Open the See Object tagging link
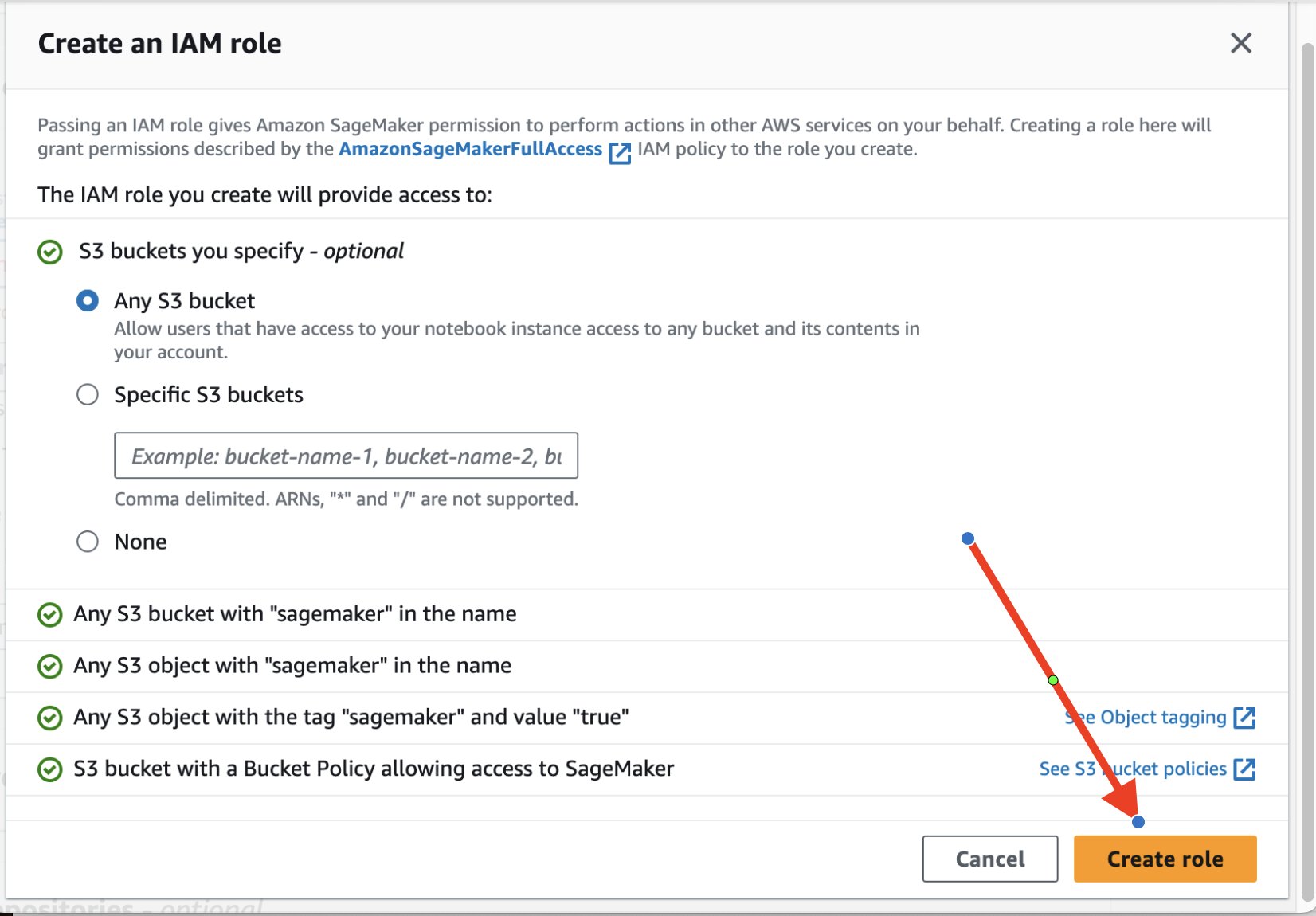Viewport: 1316px width, 916px height. [x=1146, y=718]
